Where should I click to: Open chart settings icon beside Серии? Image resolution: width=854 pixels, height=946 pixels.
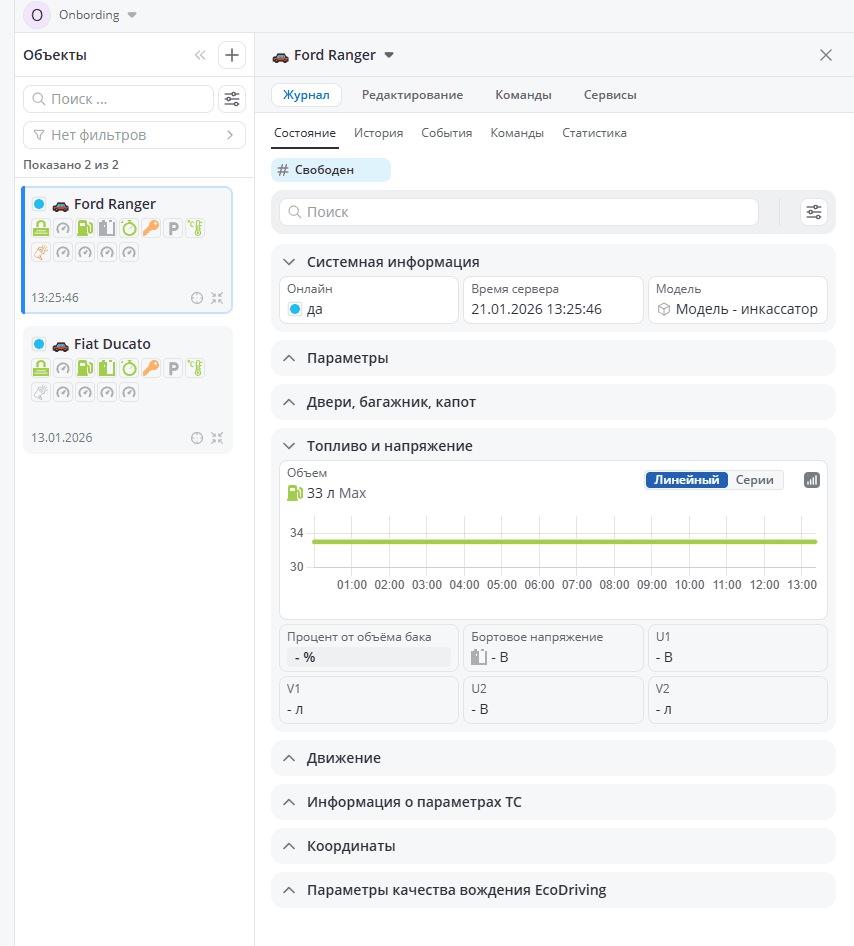pyautogui.click(x=812, y=480)
